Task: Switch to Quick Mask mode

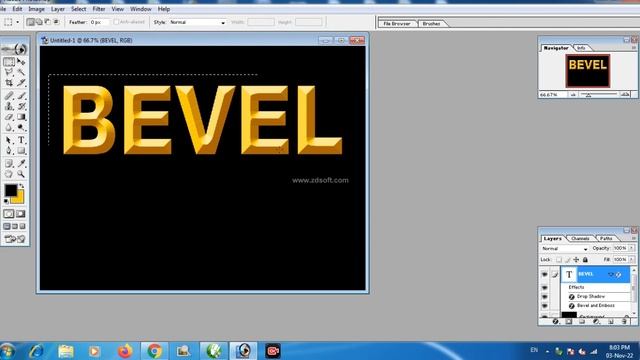Action: pyautogui.click(x=20, y=214)
